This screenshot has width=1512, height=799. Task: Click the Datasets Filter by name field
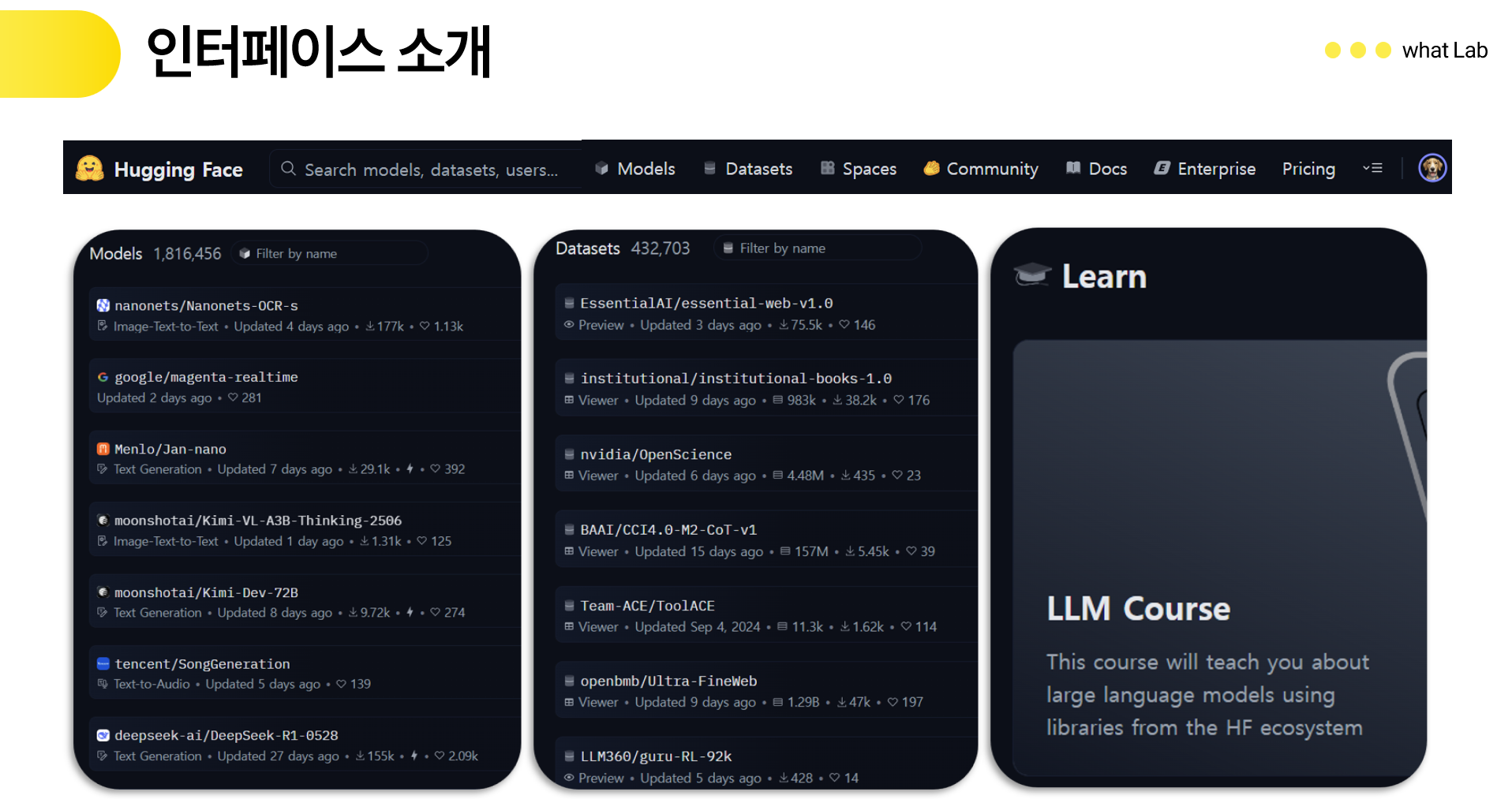(x=818, y=248)
